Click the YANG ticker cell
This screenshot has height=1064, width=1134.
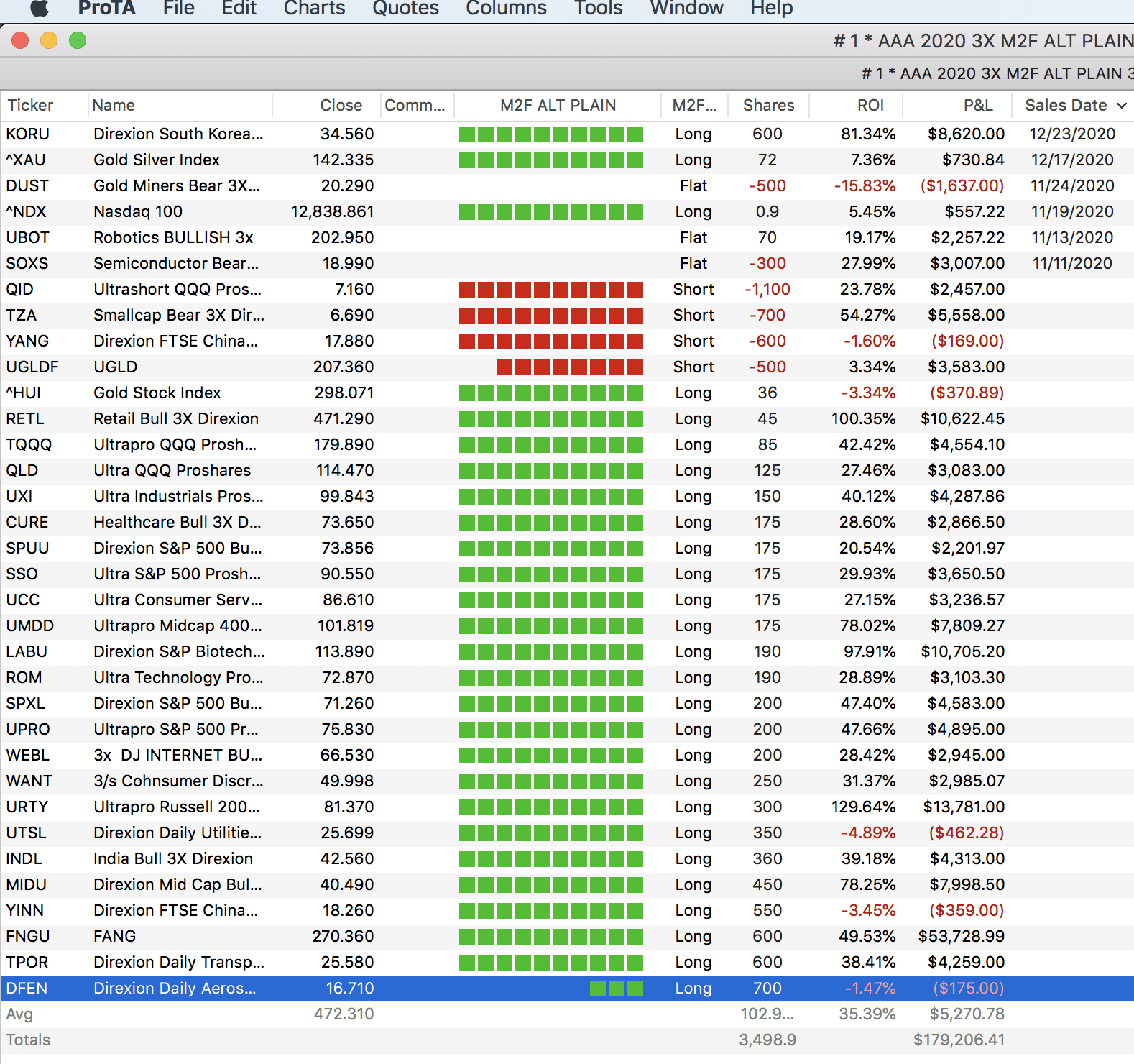point(28,341)
